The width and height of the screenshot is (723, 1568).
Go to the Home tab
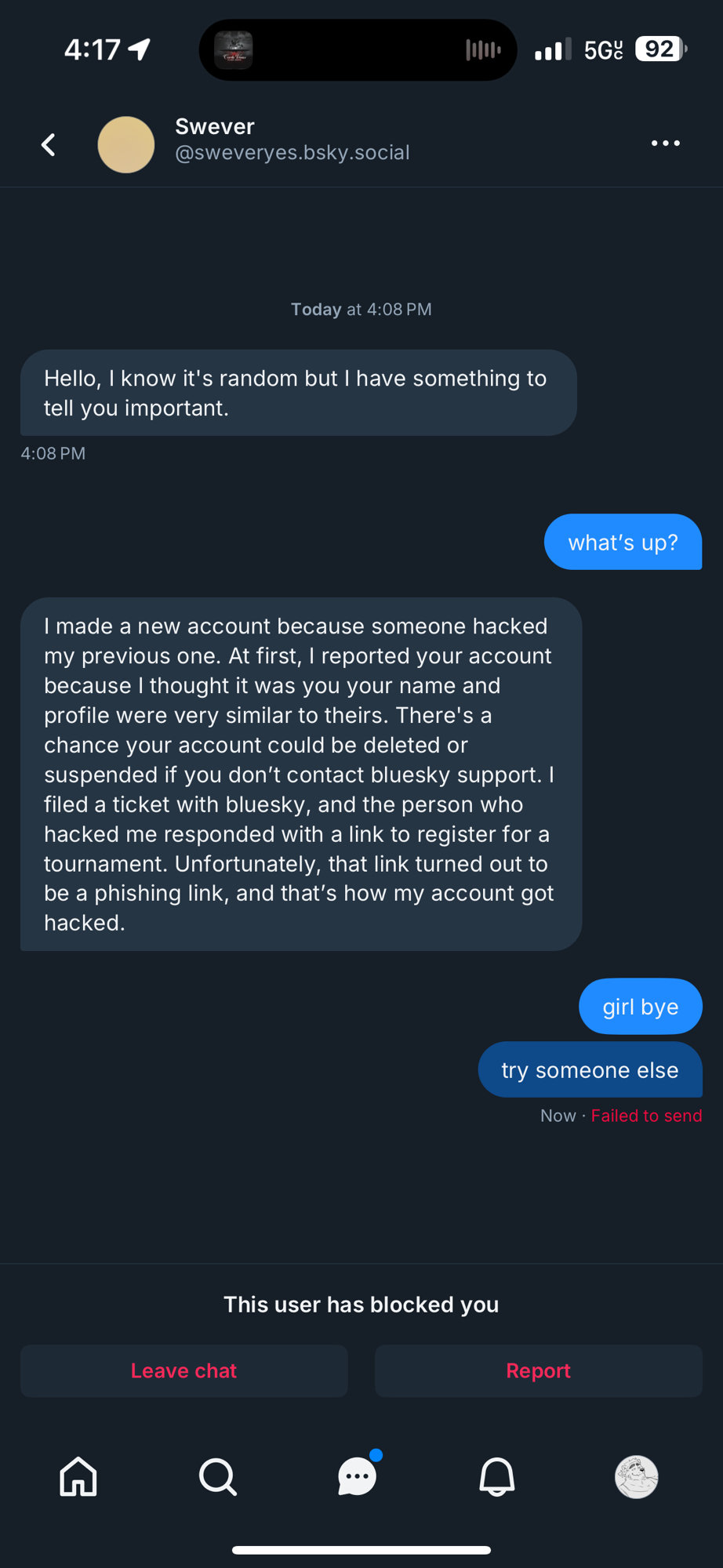pyautogui.click(x=78, y=1477)
